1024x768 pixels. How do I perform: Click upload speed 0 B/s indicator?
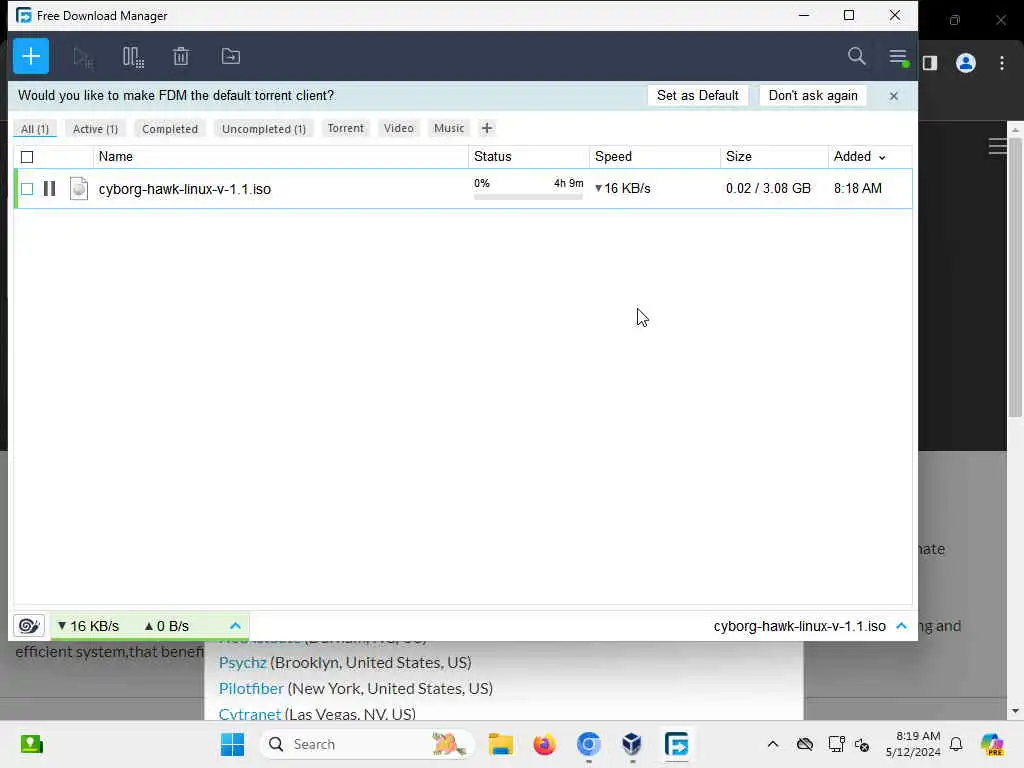(x=167, y=626)
